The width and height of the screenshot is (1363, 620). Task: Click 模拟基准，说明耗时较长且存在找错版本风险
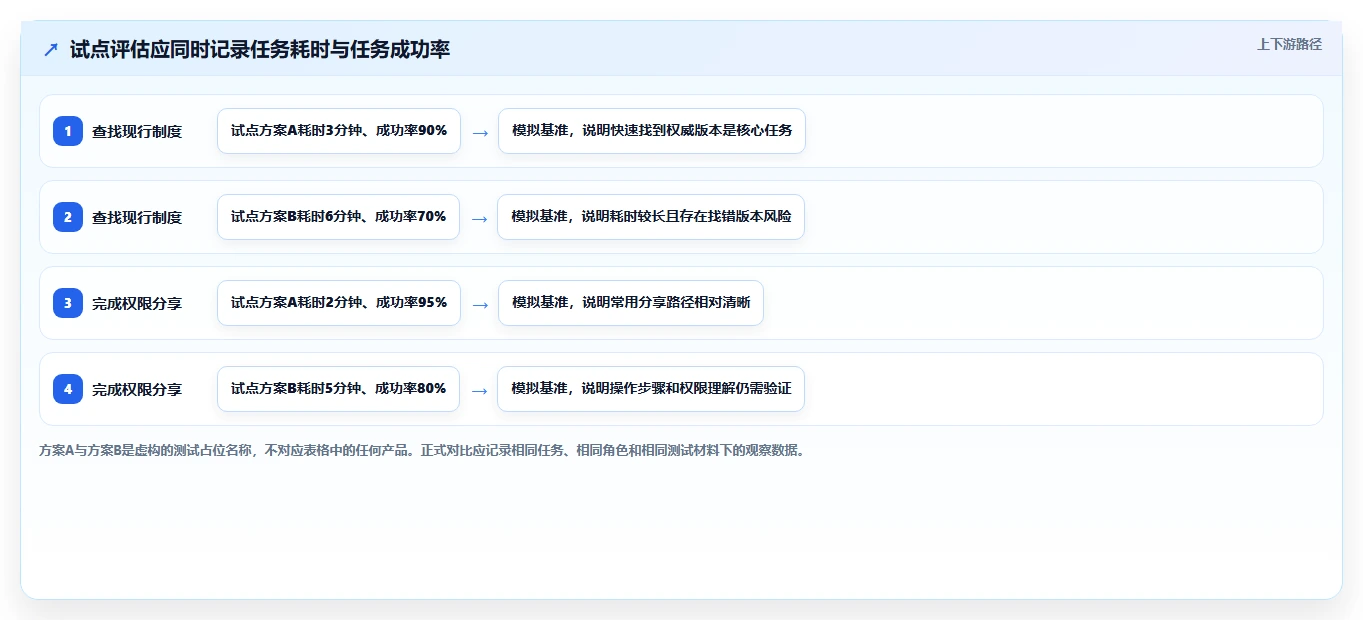pos(651,217)
